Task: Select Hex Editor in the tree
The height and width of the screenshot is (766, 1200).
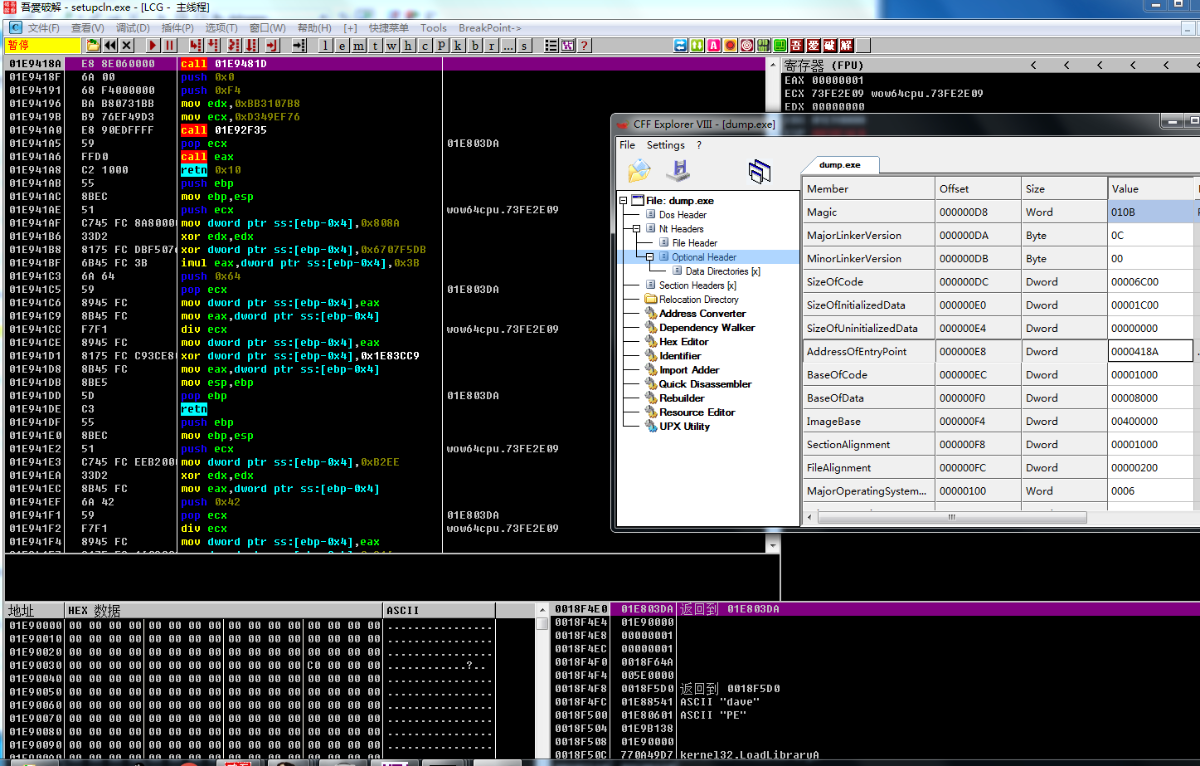Action: 683,342
